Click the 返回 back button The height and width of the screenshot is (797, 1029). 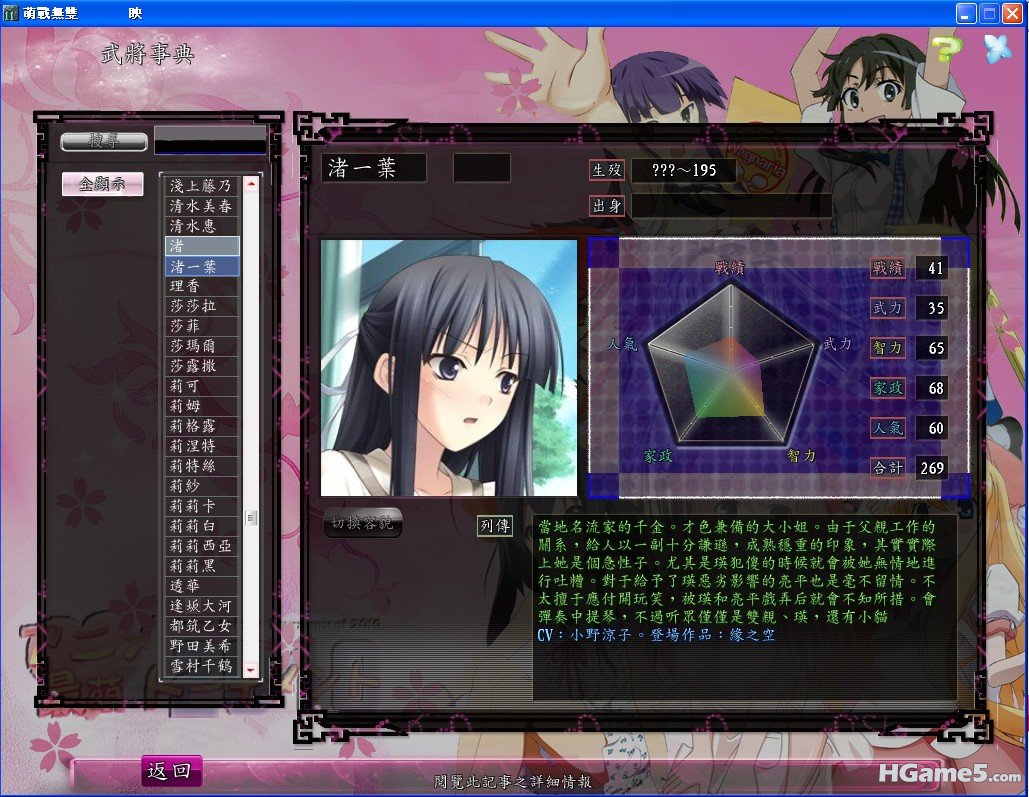click(x=171, y=770)
